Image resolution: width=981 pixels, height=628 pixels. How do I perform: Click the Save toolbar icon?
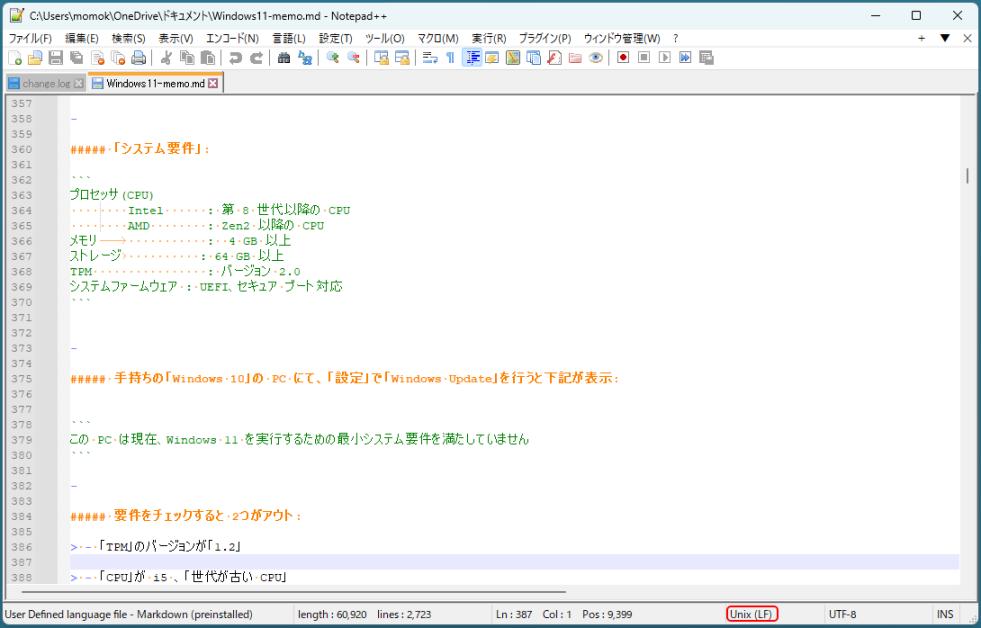point(56,58)
